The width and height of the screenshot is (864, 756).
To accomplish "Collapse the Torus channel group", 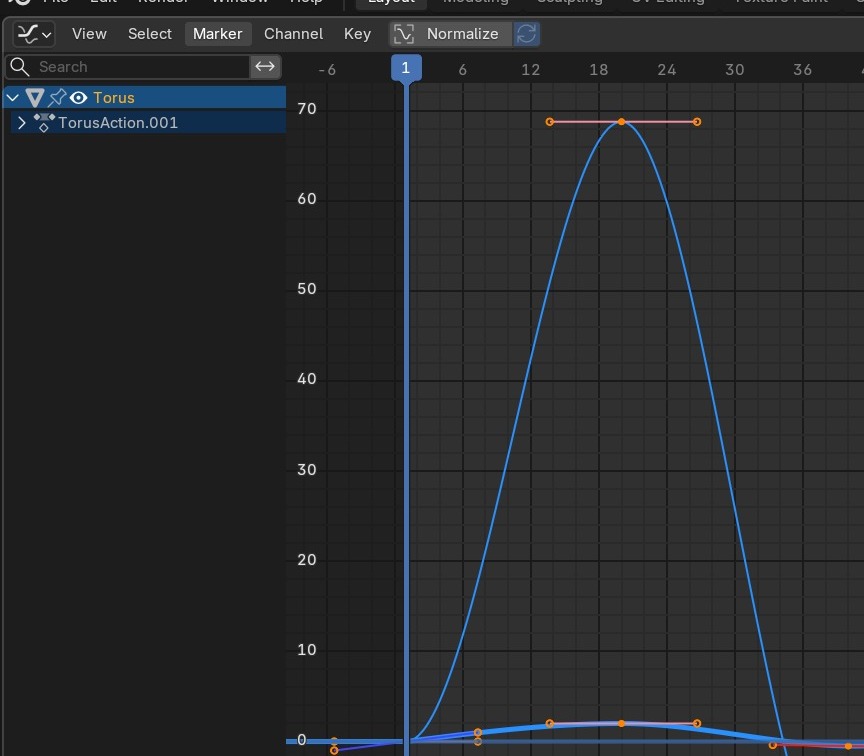I will (x=13, y=98).
